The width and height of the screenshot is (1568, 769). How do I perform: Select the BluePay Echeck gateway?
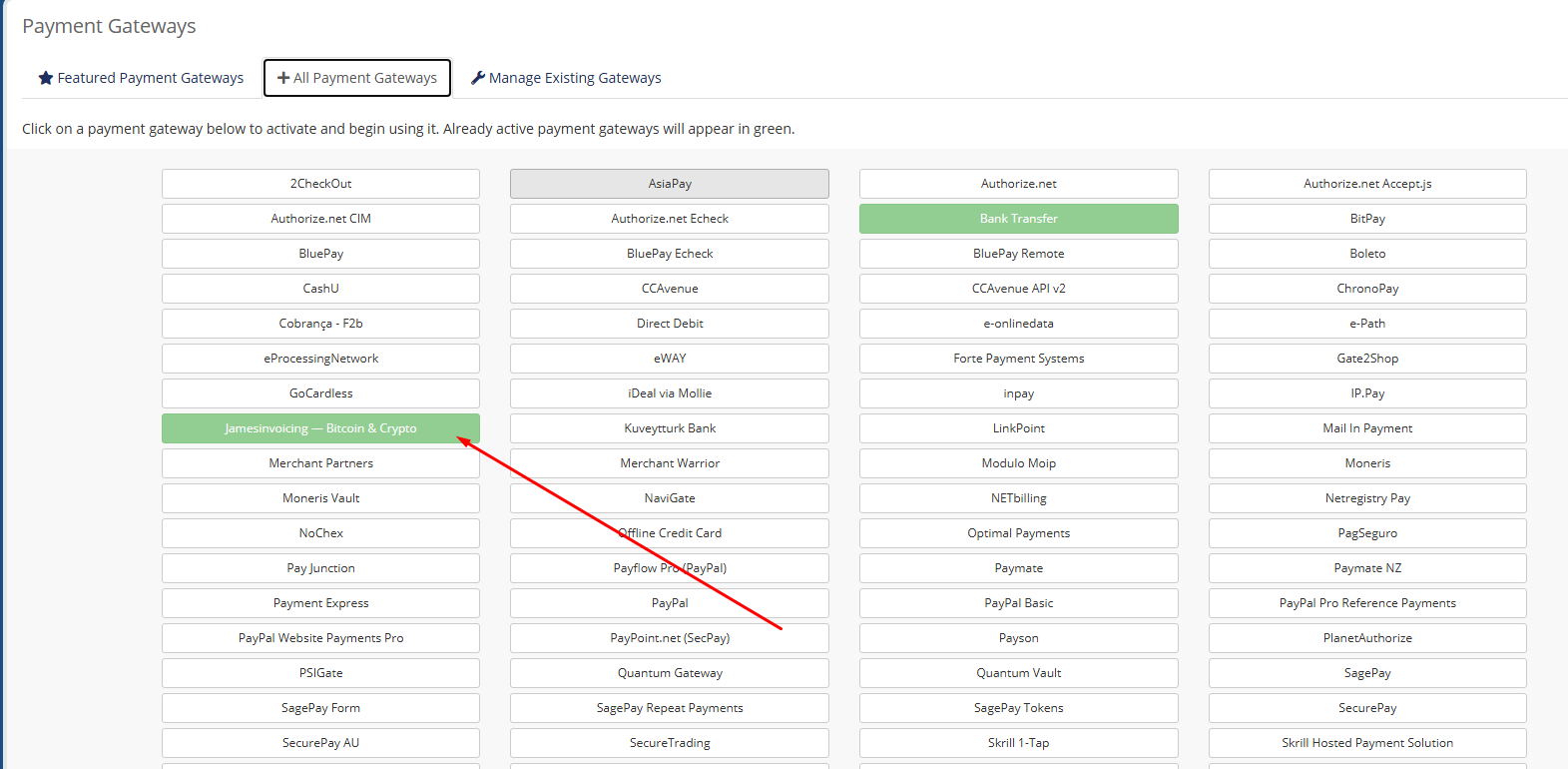click(670, 254)
